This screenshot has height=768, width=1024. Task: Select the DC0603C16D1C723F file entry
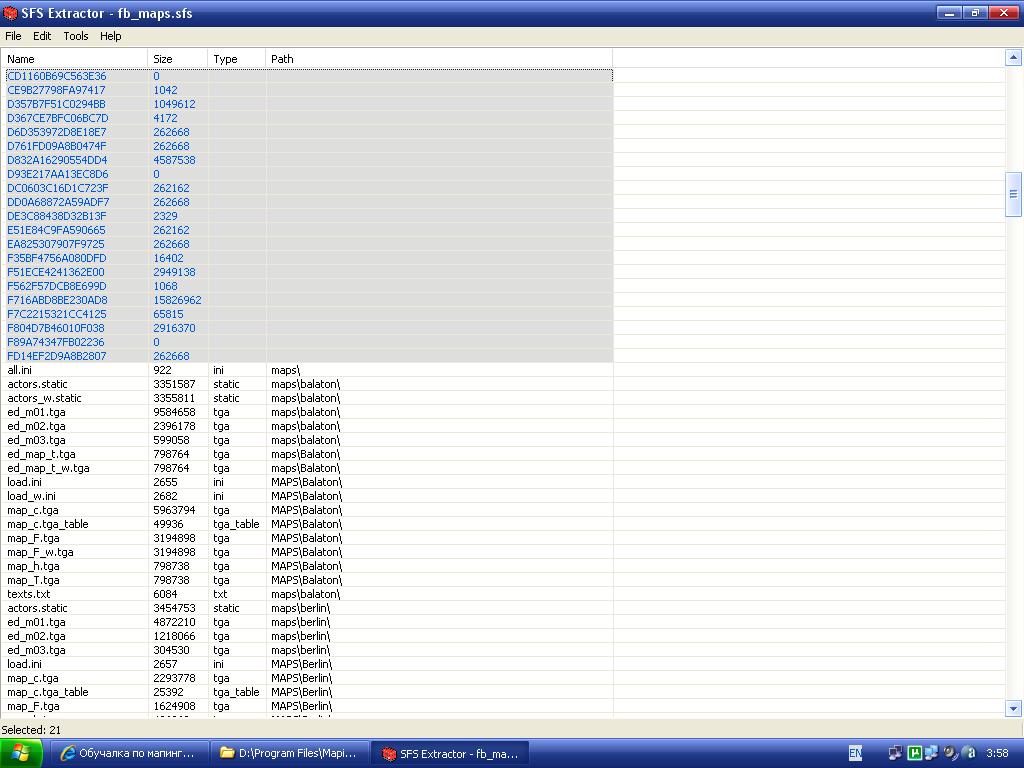coord(57,188)
